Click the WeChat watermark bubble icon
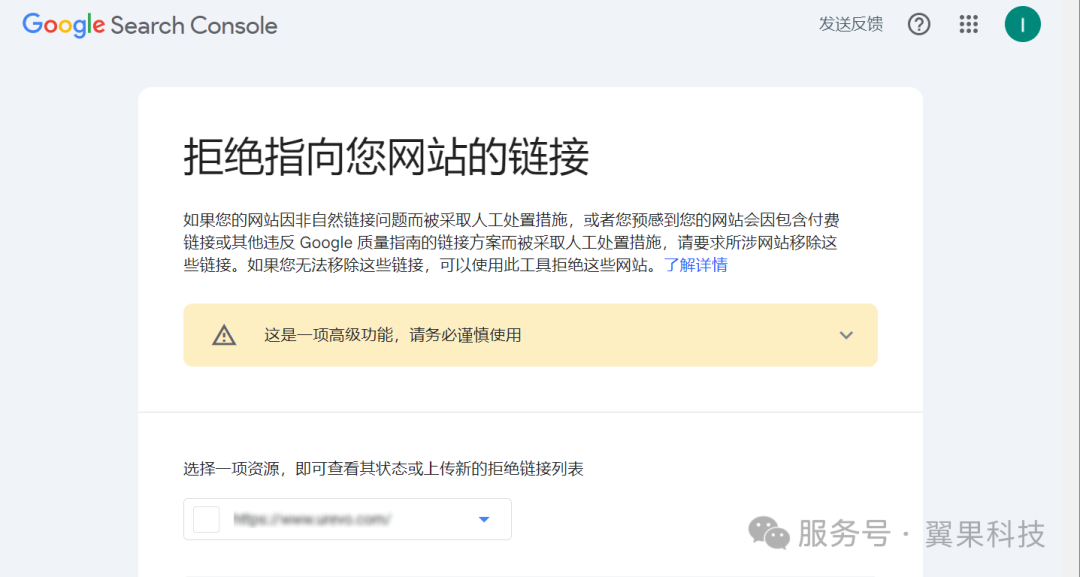 769,534
